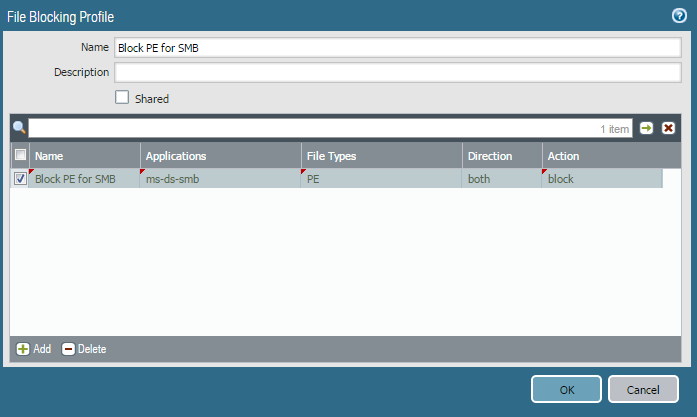Click the Cancel button
697x417 pixels.
coord(643,389)
